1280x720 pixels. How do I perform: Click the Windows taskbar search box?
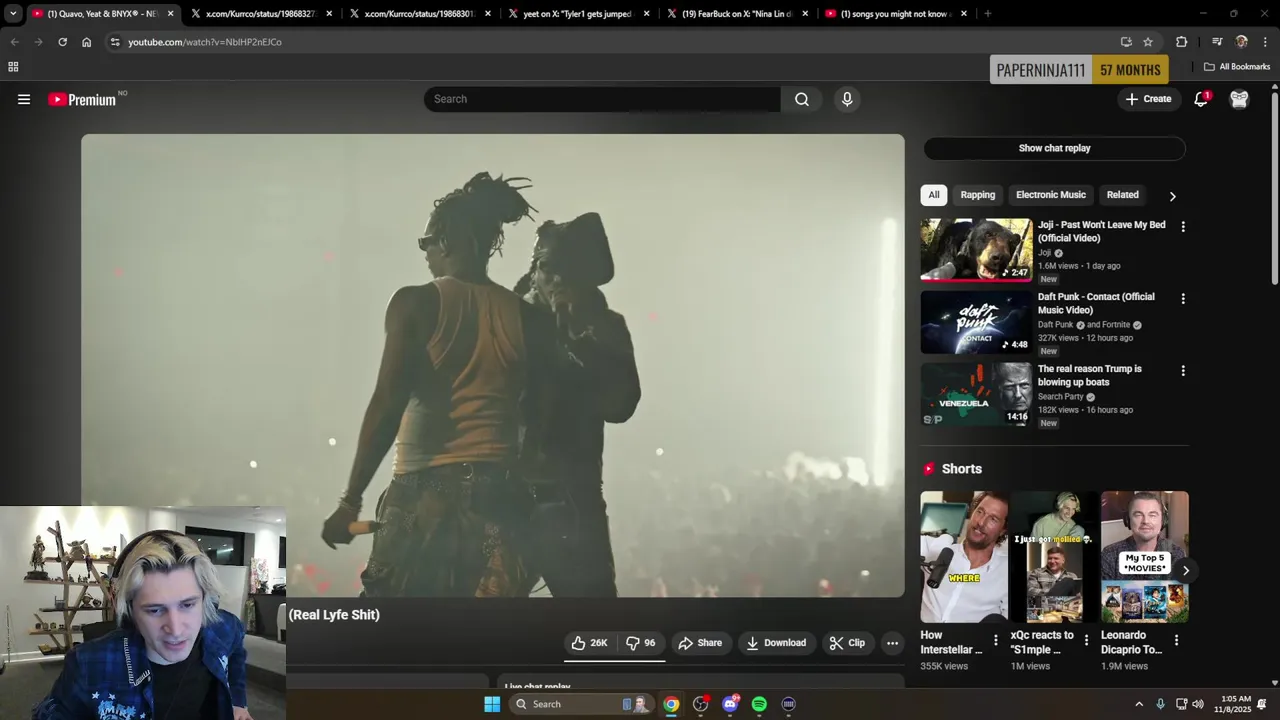580,704
